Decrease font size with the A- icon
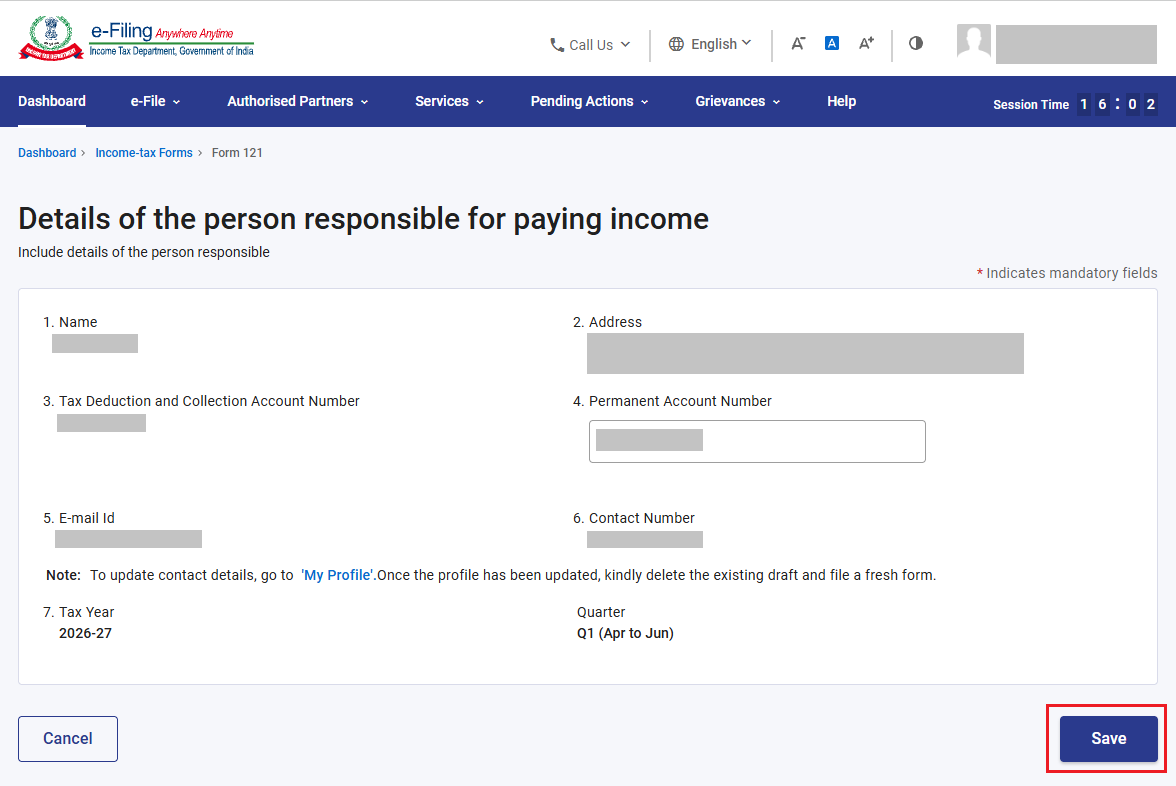This screenshot has height=786, width=1176. (x=798, y=44)
